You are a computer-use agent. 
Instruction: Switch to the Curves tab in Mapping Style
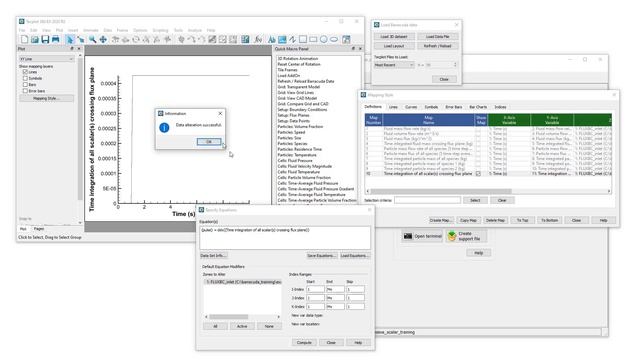tap(411, 107)
